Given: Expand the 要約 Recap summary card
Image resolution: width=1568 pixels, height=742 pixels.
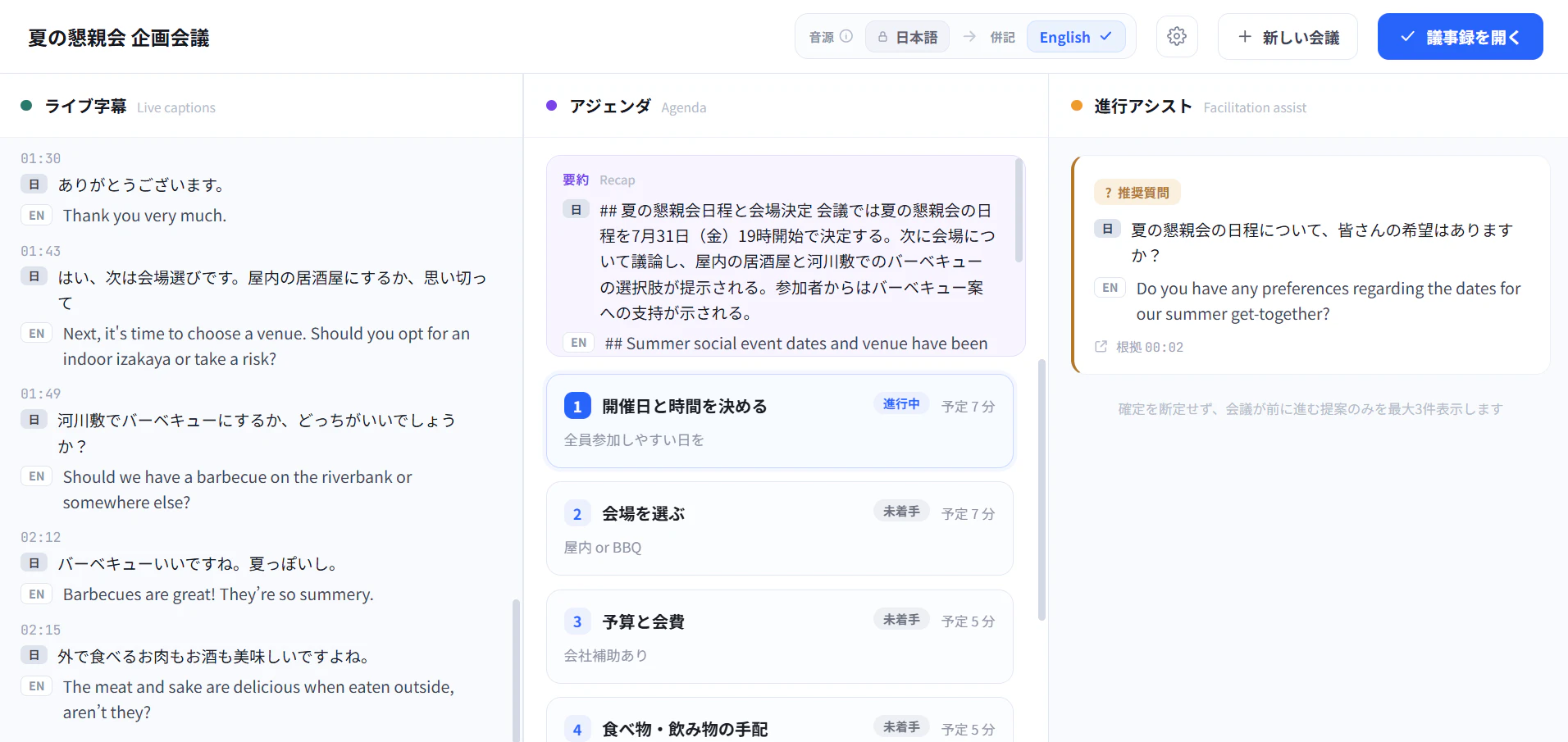Looking at the screenshot, I should tap(786, 256).
